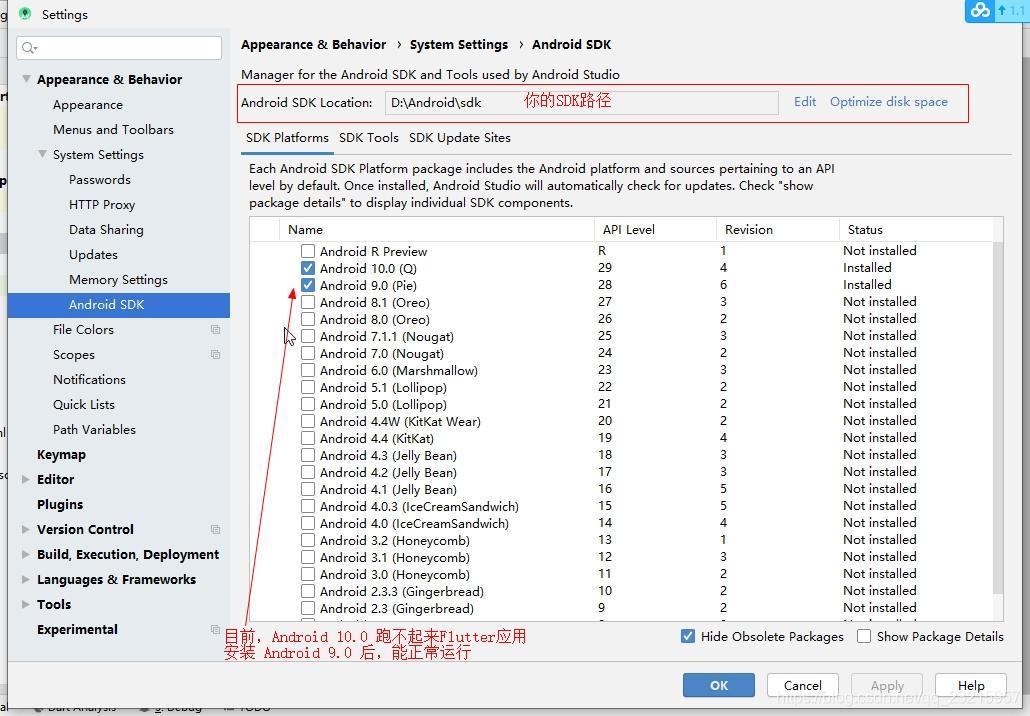Click the 'Android 3.0 (Honeycomb)' row text

click(x=395, y=574)
